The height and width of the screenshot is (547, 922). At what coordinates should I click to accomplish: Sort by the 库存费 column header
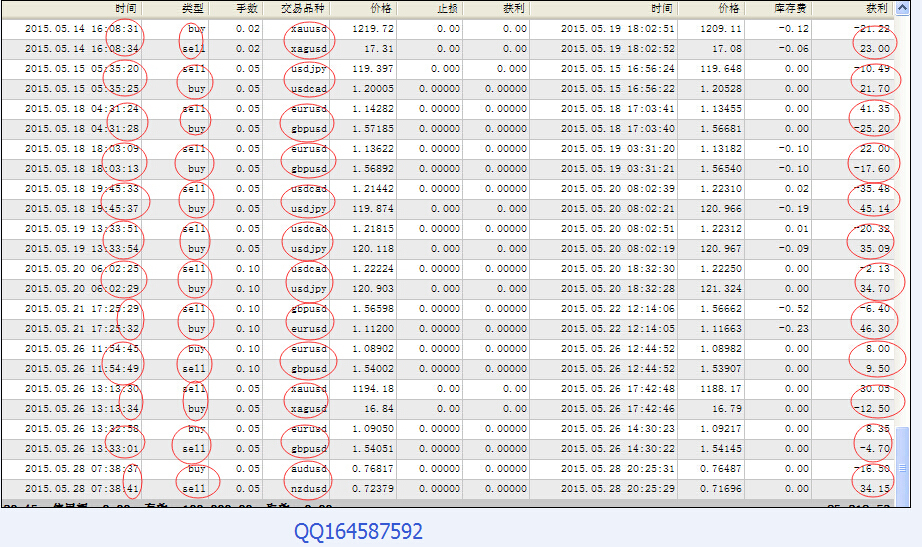791,8
